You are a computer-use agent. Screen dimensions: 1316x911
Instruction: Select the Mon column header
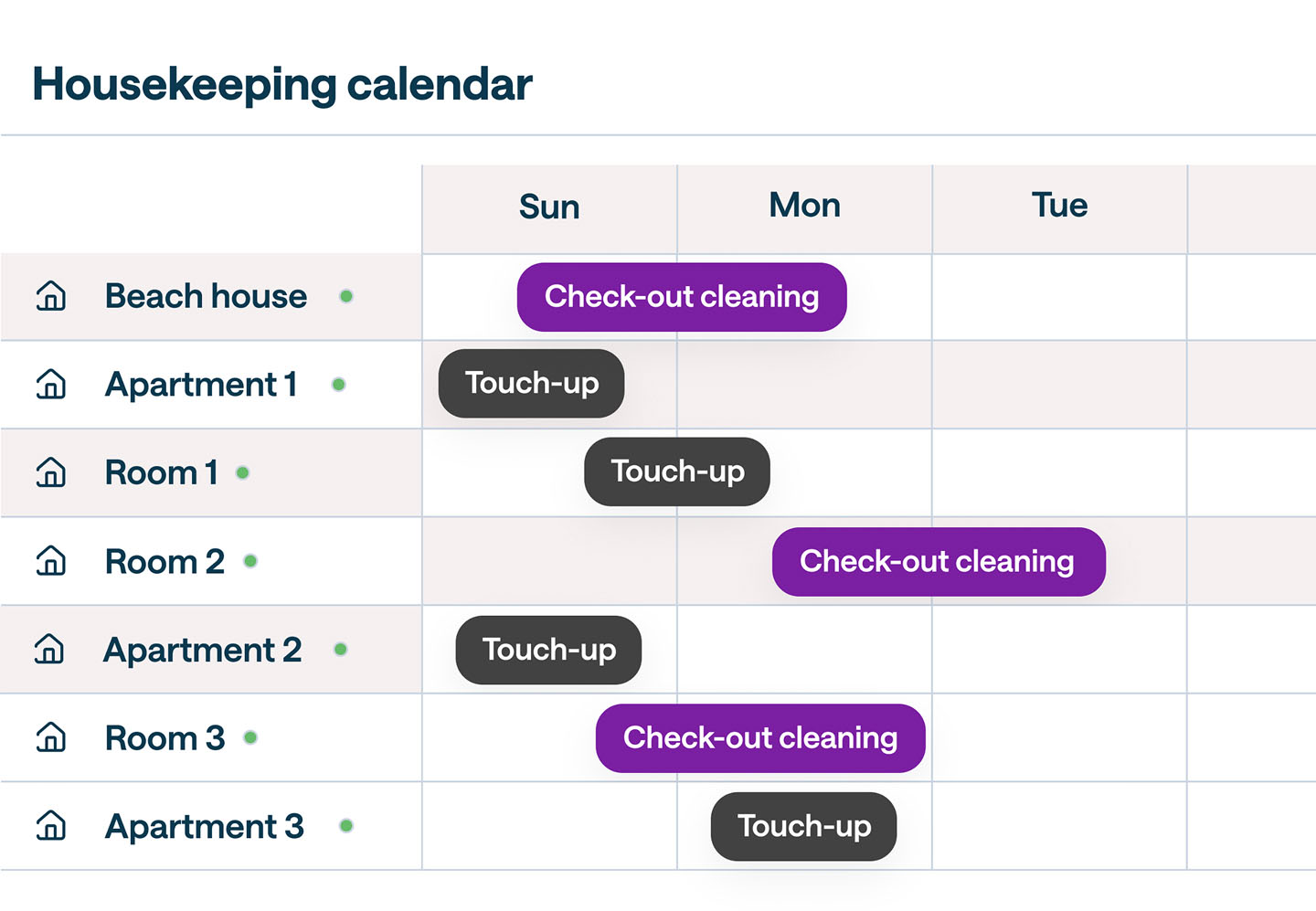(x=804, y=206)
